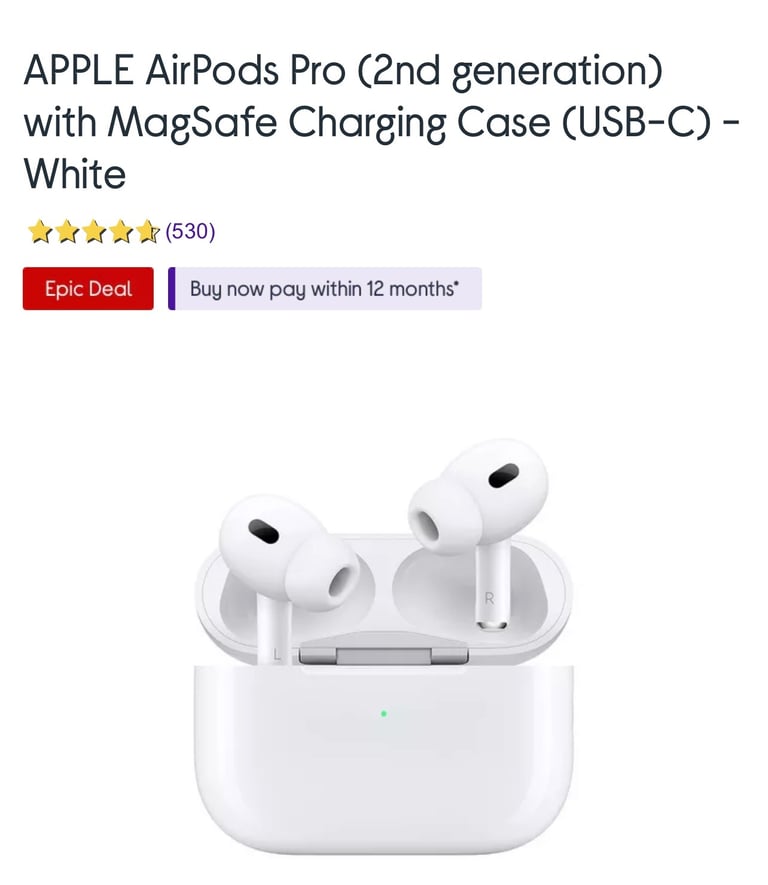Click the second yellow rating star
The height and width of the screenshot is (885, 768).
pyautogui.click(x=67, y=231)
